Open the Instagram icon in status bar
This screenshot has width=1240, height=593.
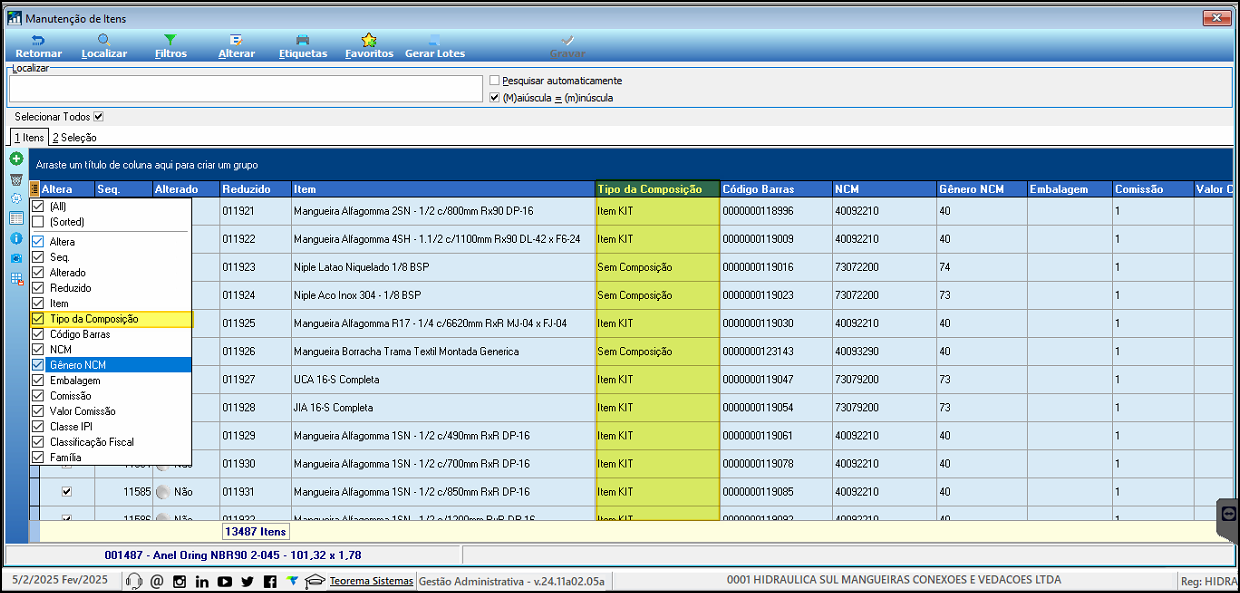click(180, 581)
